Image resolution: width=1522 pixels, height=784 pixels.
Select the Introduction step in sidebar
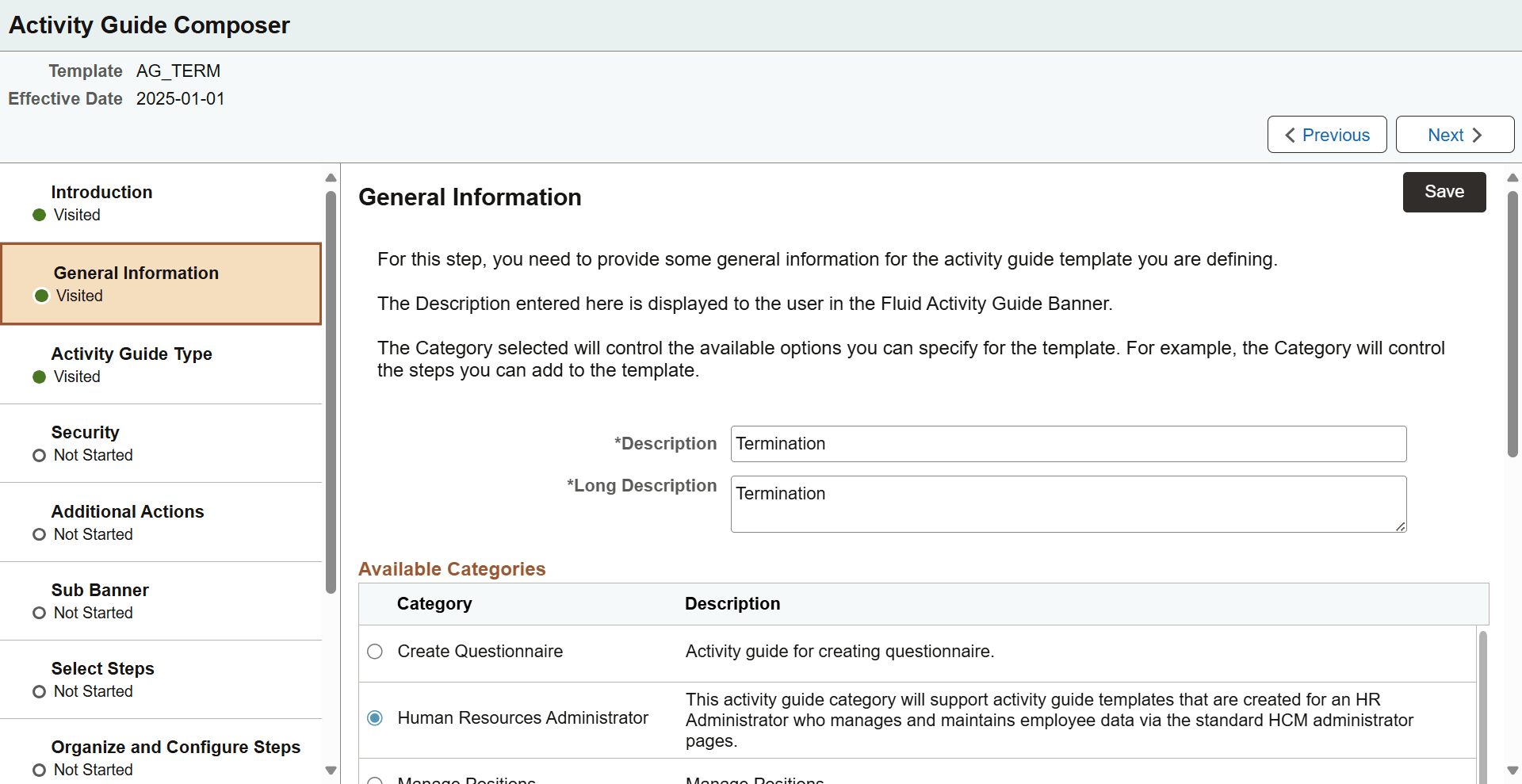click(x=101, y=192)
